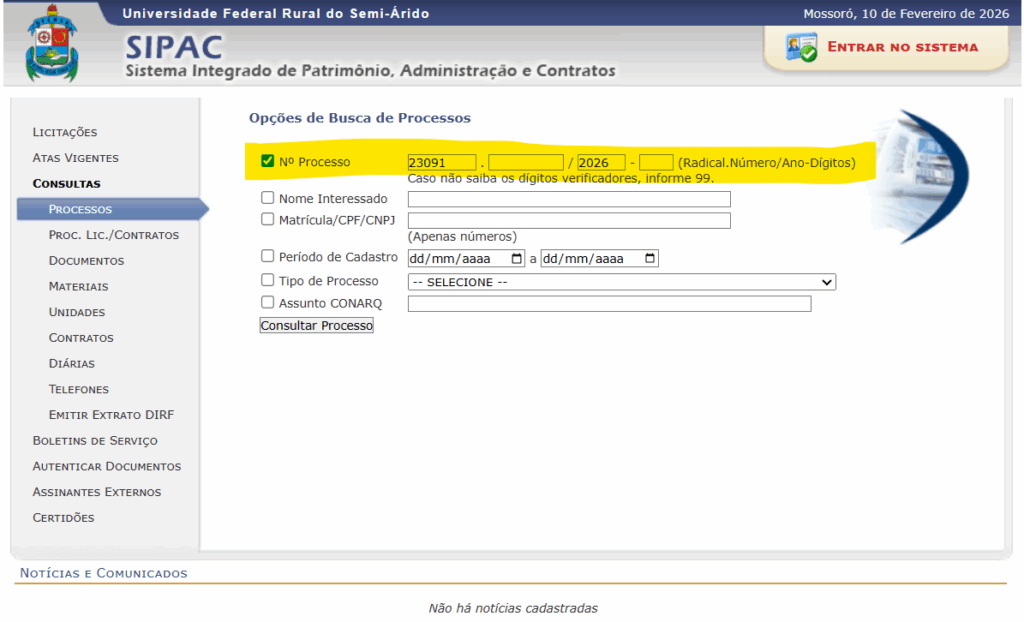
Task: Check the Matrícula/CPF/CNPJ checkbox
Action: 267,219
